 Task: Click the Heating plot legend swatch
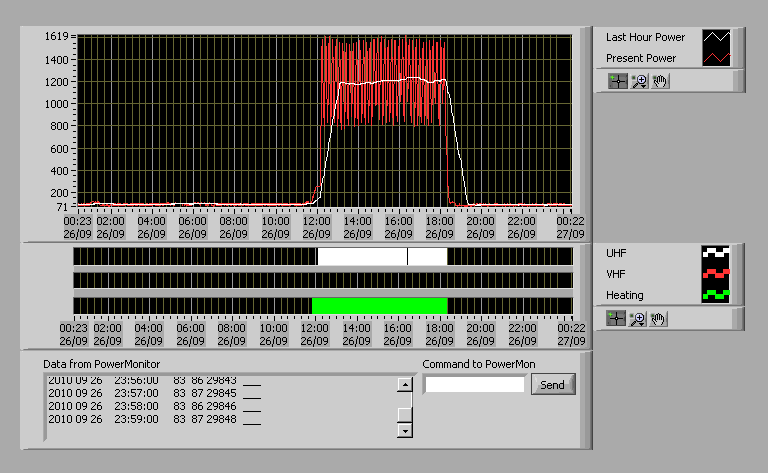coord(717,295)
